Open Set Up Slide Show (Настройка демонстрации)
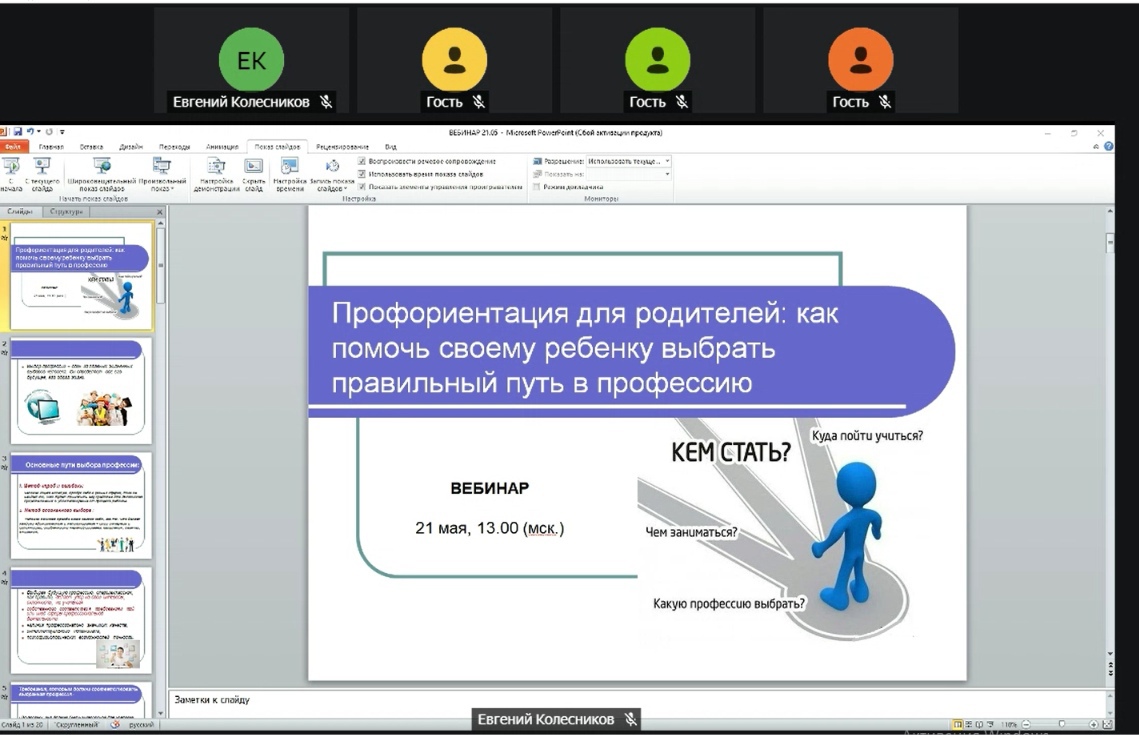The image size is (1139, 735). pyautogui.click(x=216, y=174)
